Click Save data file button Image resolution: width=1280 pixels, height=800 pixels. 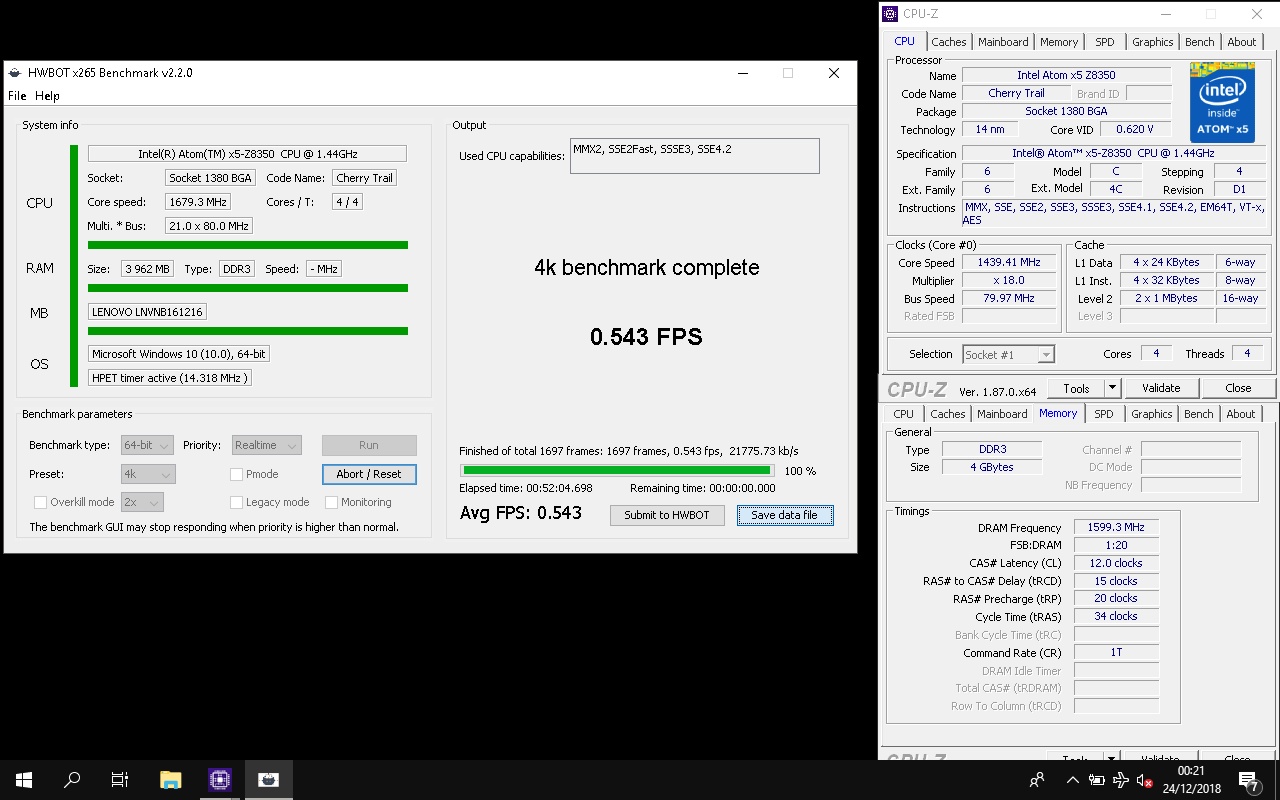[x=785, y=515]
